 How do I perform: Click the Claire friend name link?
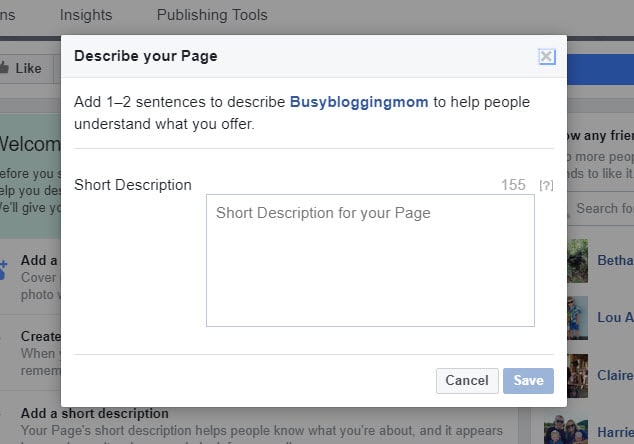pos(615,375)
